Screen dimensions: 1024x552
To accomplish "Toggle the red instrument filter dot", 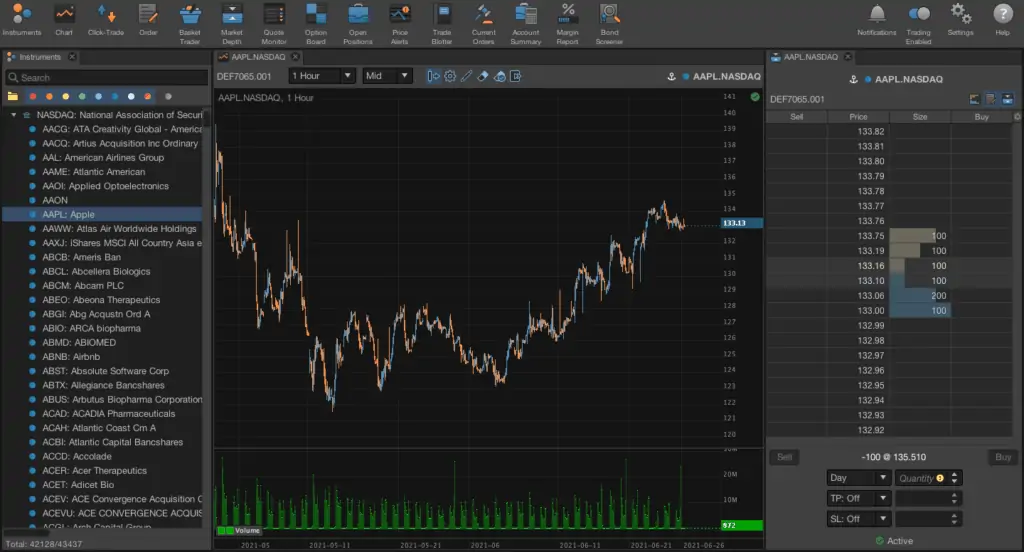I will click(33, 97).
